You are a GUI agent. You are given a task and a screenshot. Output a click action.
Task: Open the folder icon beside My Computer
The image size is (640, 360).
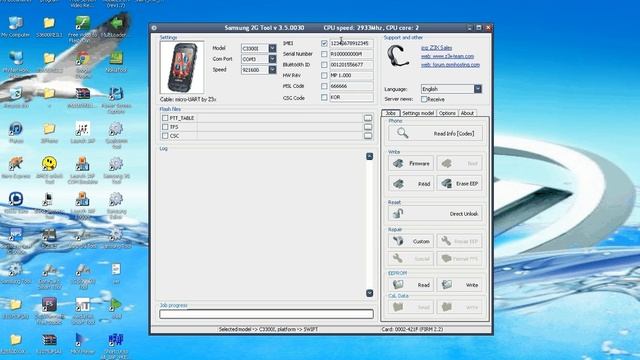point(49,27)
